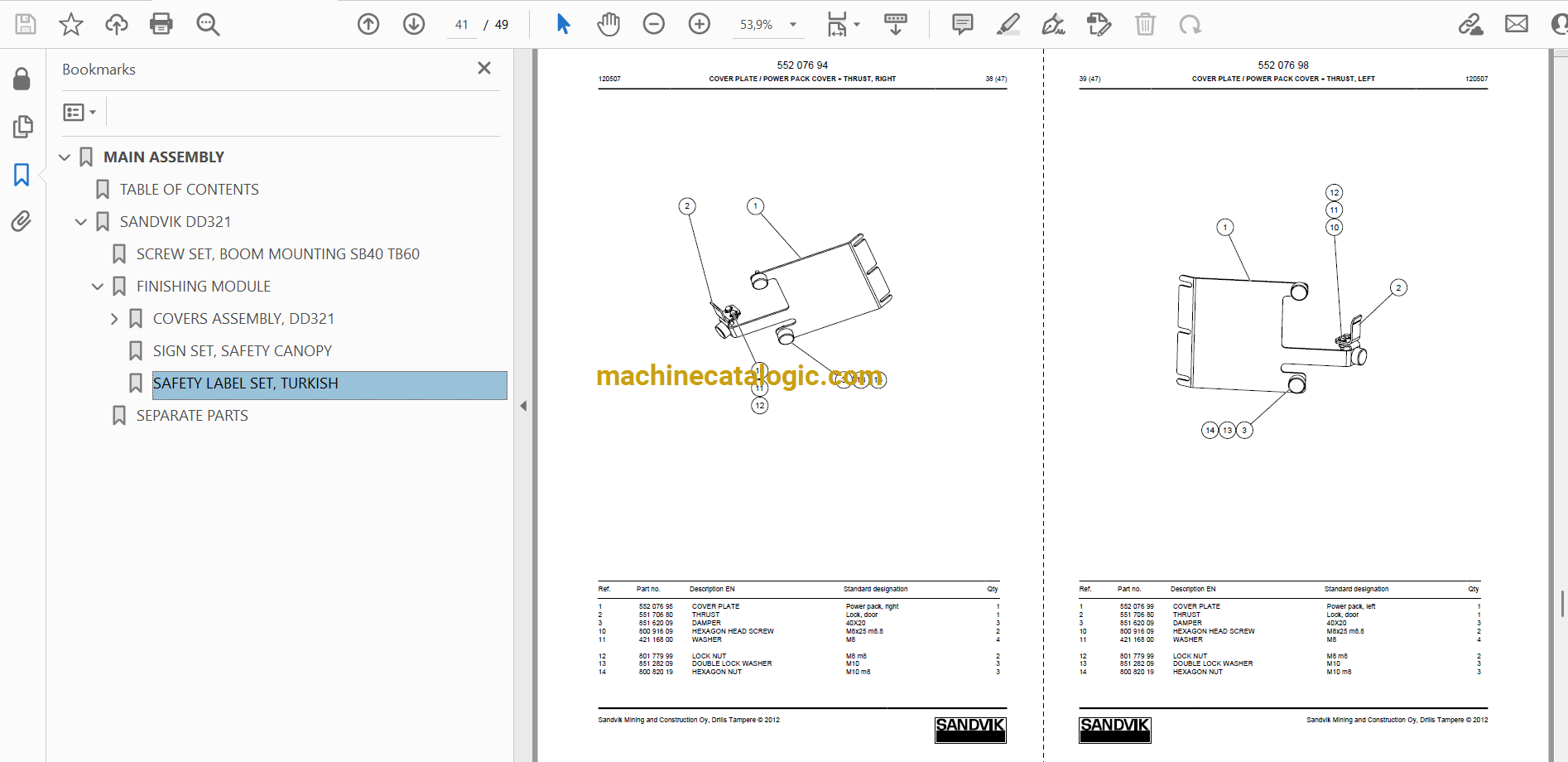
Task: Select FINISHING MODULE bookmark
Action: pyautogui.click(x=204, y=287)
